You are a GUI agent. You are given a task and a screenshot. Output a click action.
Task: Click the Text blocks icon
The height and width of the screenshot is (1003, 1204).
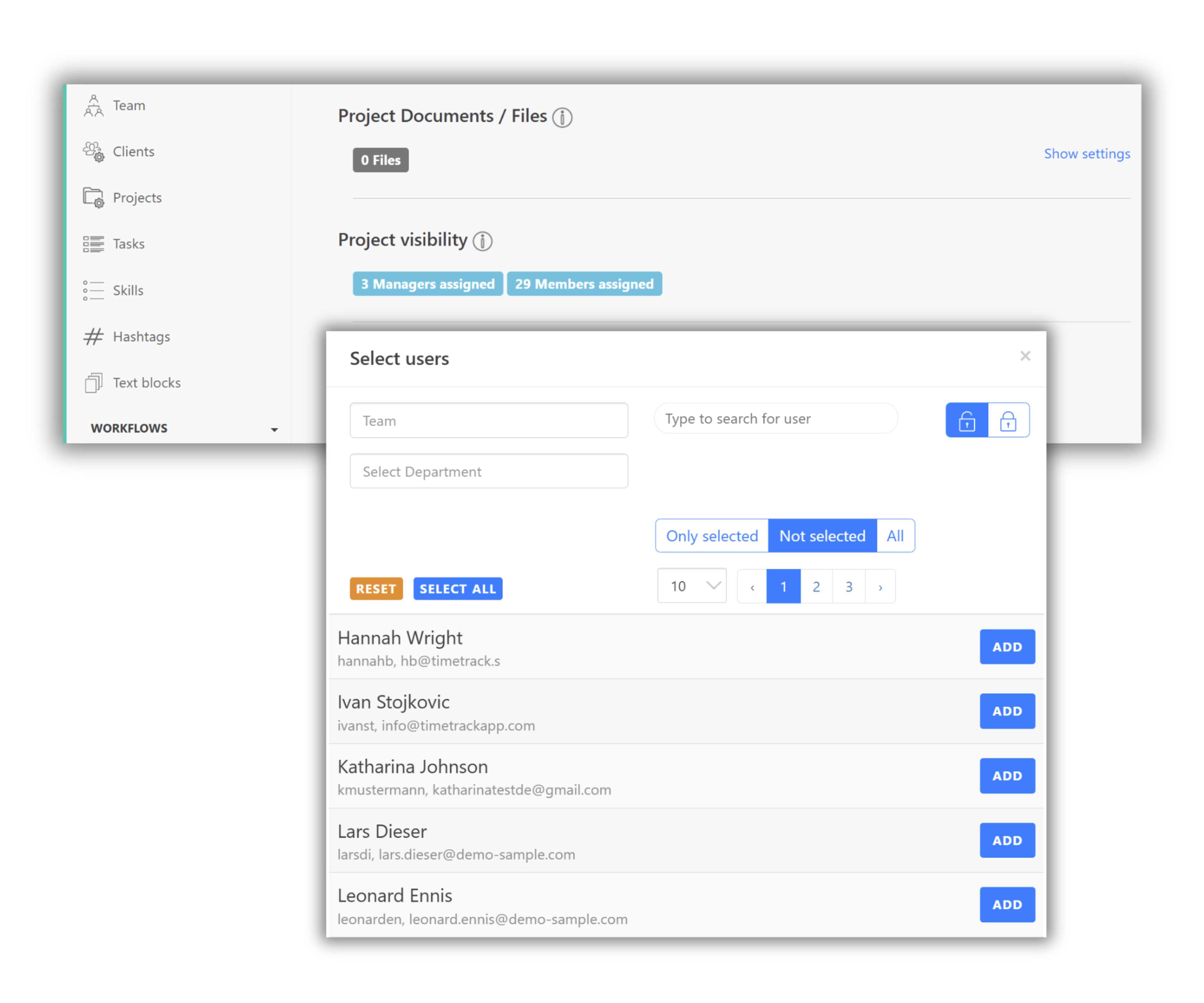93,383
